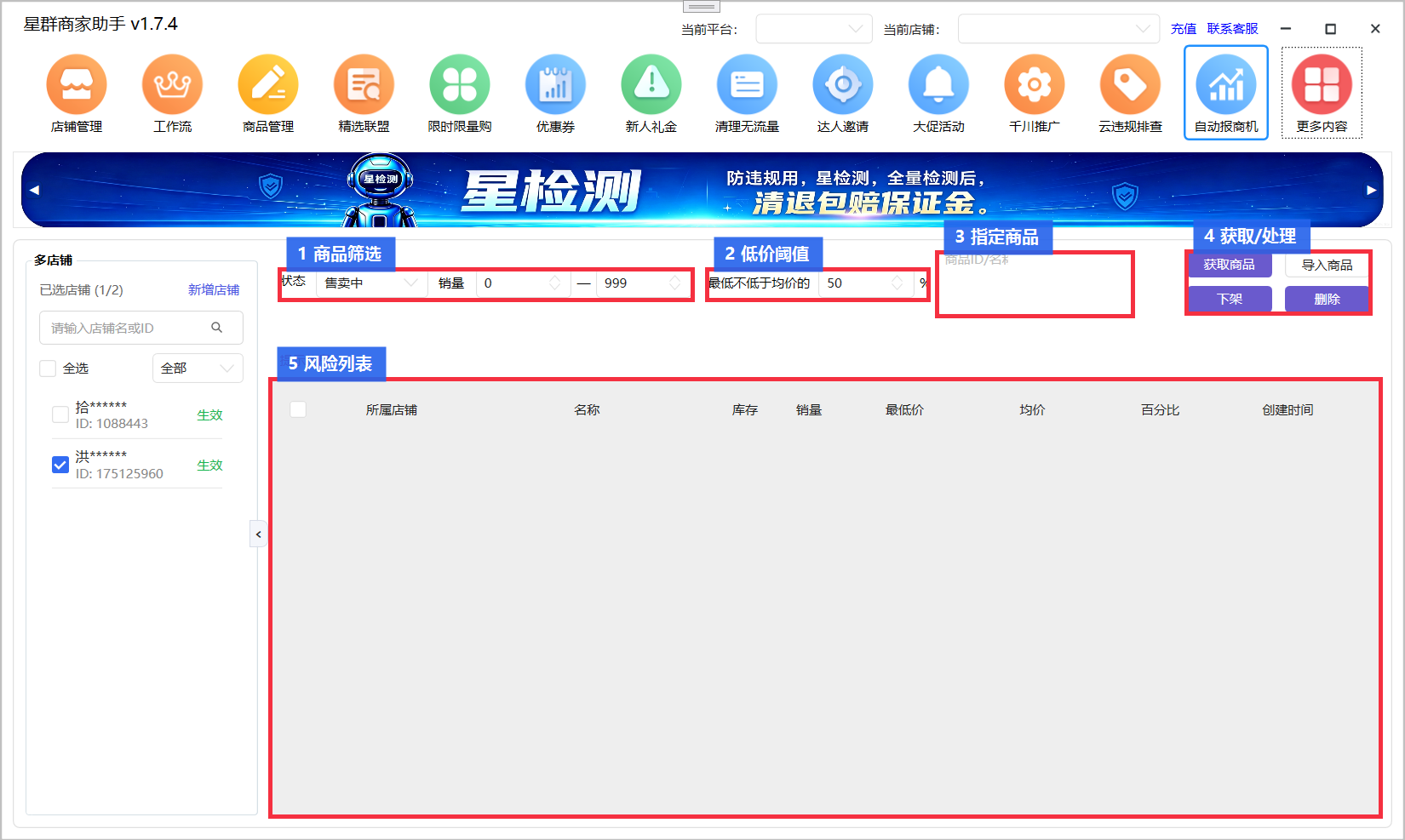Click the 创建时间 column header

point(1287,410)
